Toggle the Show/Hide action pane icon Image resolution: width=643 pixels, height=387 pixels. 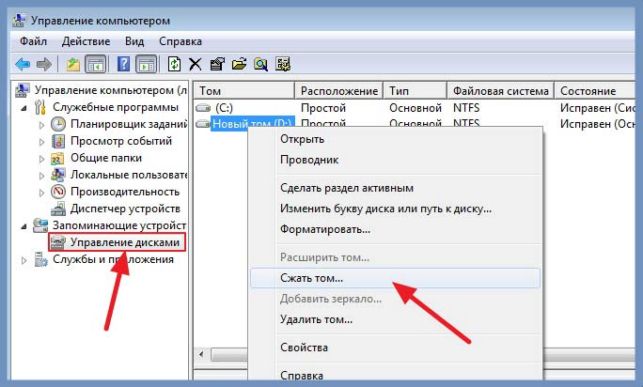tap(146, 64)
